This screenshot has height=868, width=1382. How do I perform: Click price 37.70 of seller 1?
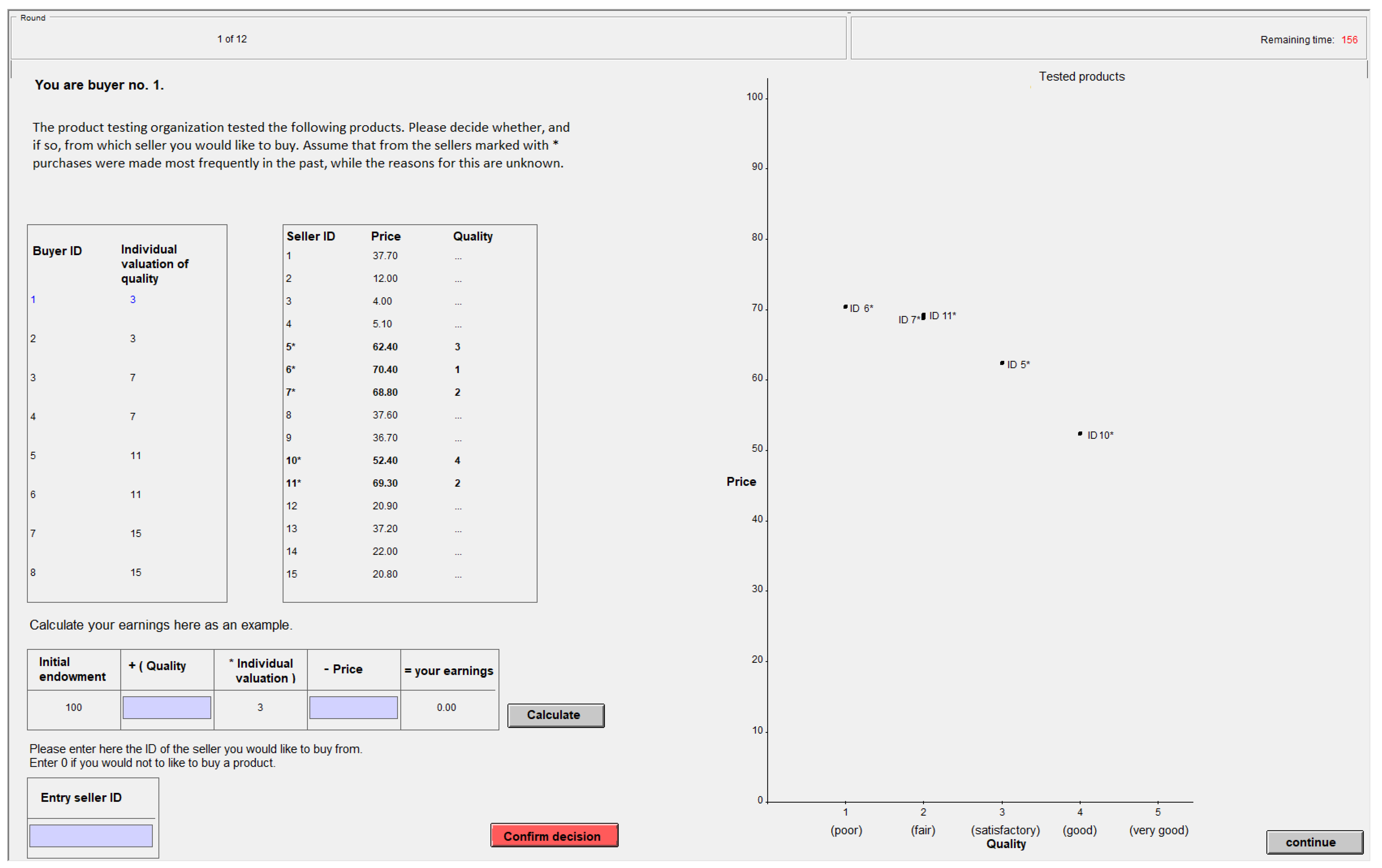point(385,256)
